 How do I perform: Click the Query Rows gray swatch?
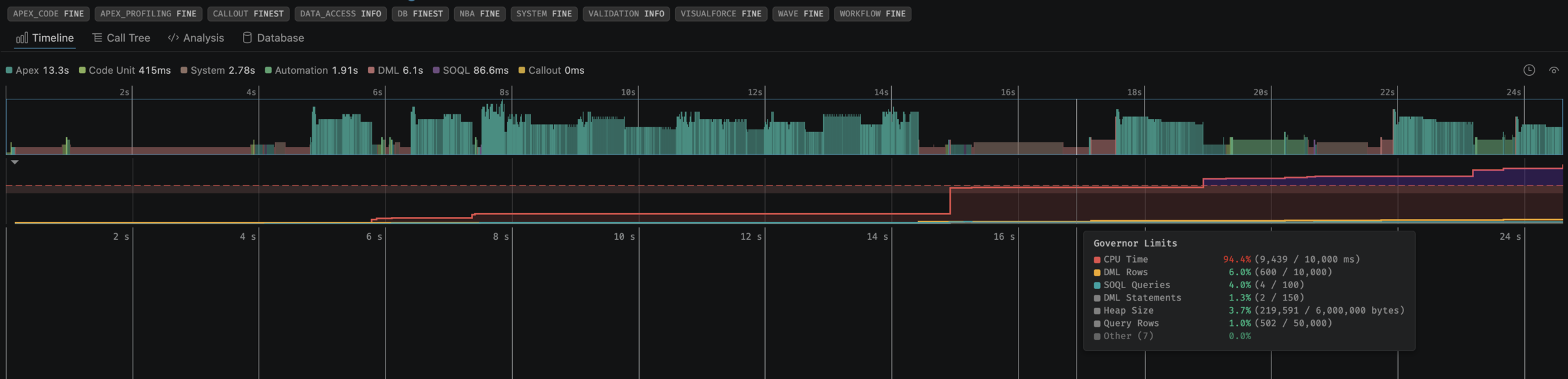tap(1097, 323)
